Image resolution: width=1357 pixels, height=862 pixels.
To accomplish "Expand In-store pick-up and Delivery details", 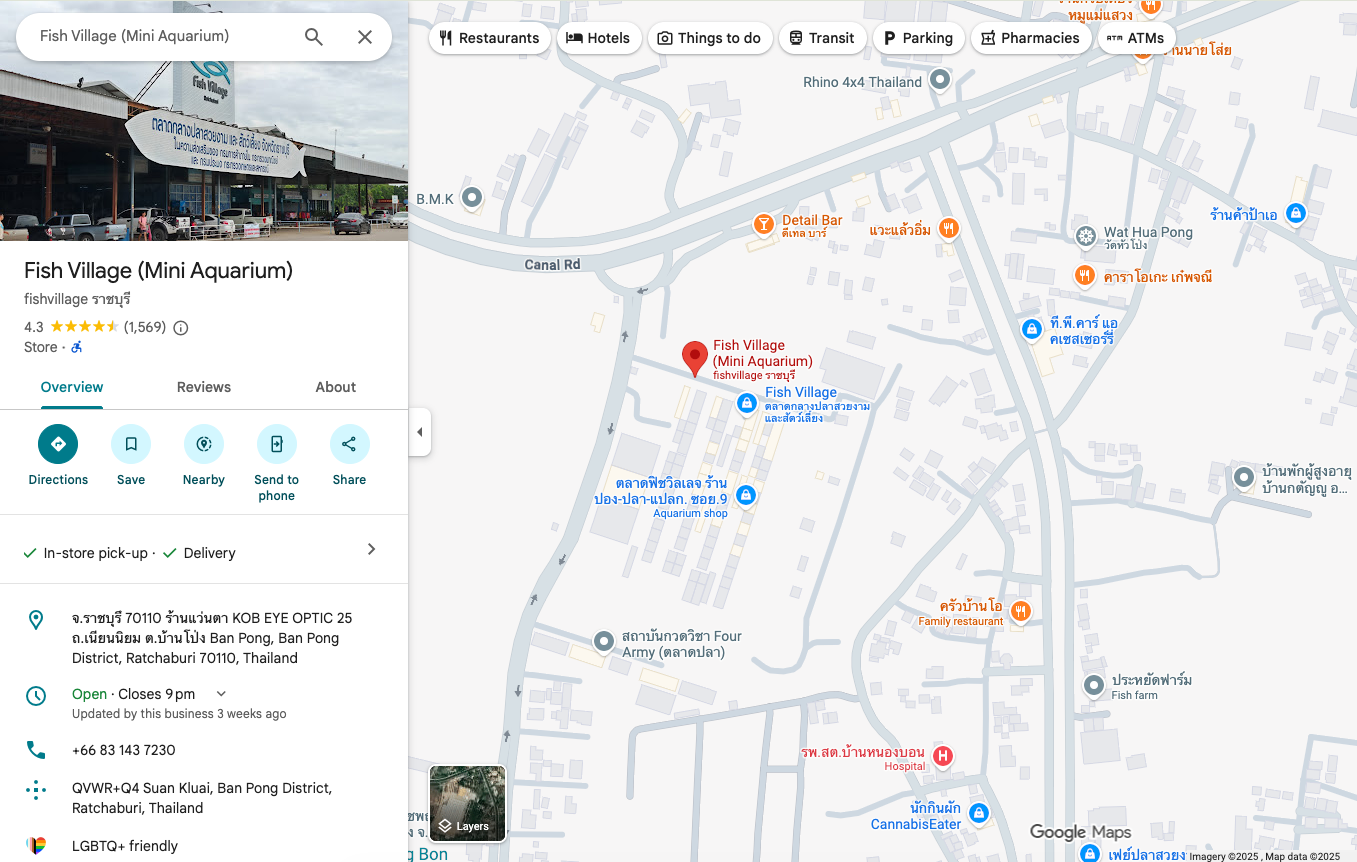I will point(371,548).
